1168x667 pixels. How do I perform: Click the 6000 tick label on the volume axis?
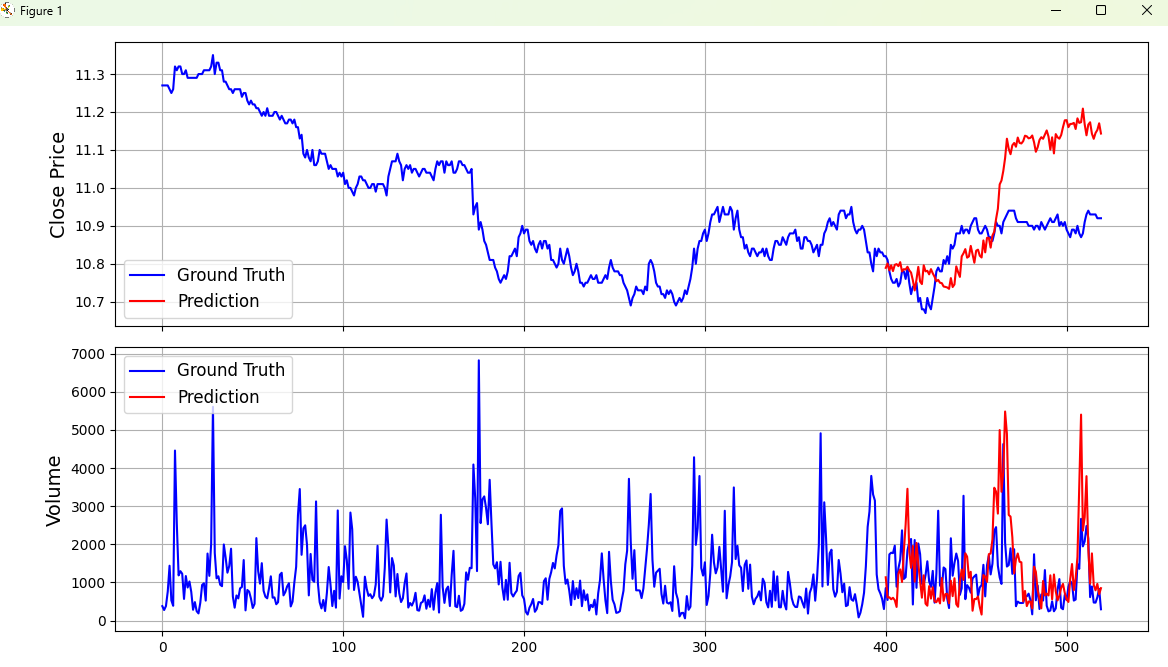[90, 392]
